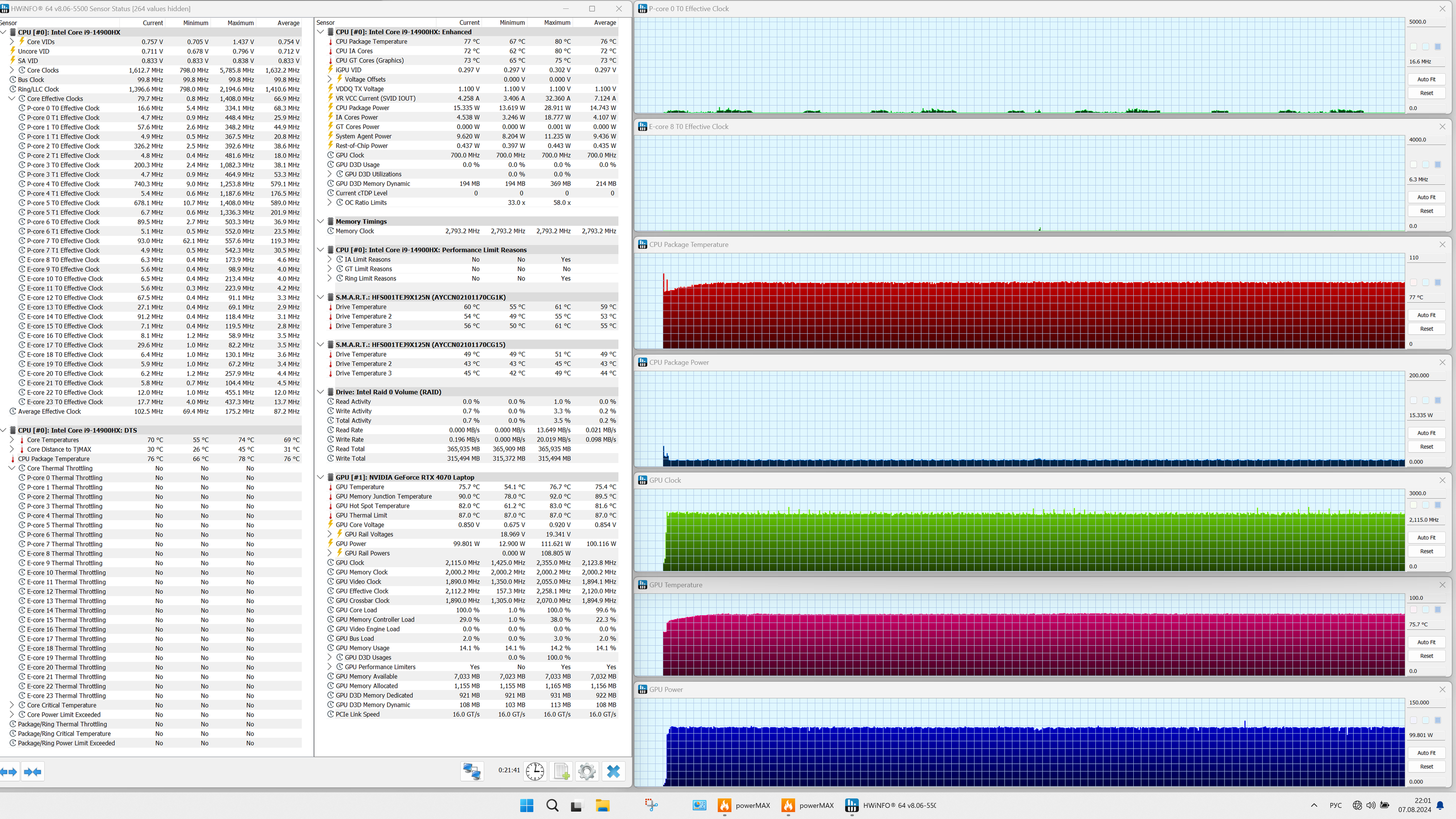
Task: Click the dark blue swatch on P-core 0 graph
Action: click(1438, 47)
